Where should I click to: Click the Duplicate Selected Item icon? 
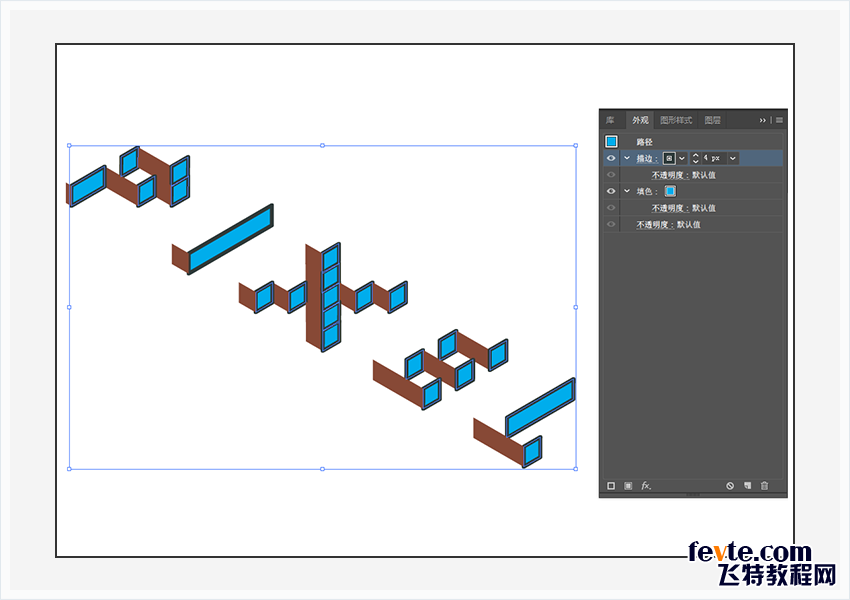pyautogui.click(x=747, y=486)
